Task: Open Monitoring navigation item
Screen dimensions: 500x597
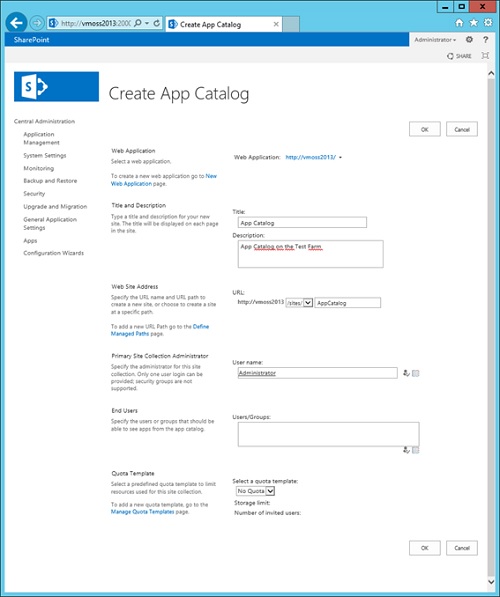Action: coord(38,168)
